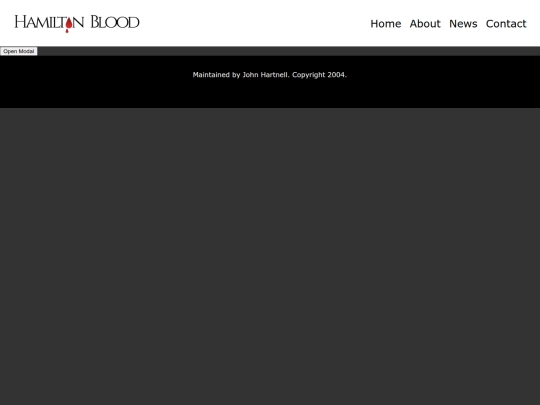Image resolution: width=540 pixels, height=405 pixels.
Task: Open the News section
Action: click(x=463, y=24)
